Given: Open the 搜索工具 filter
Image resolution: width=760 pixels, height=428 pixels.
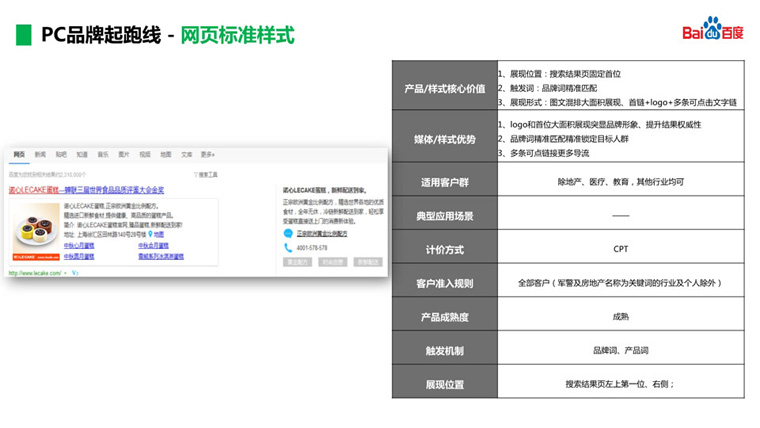Looking at the screenshot, I should (x=206, y=174).
